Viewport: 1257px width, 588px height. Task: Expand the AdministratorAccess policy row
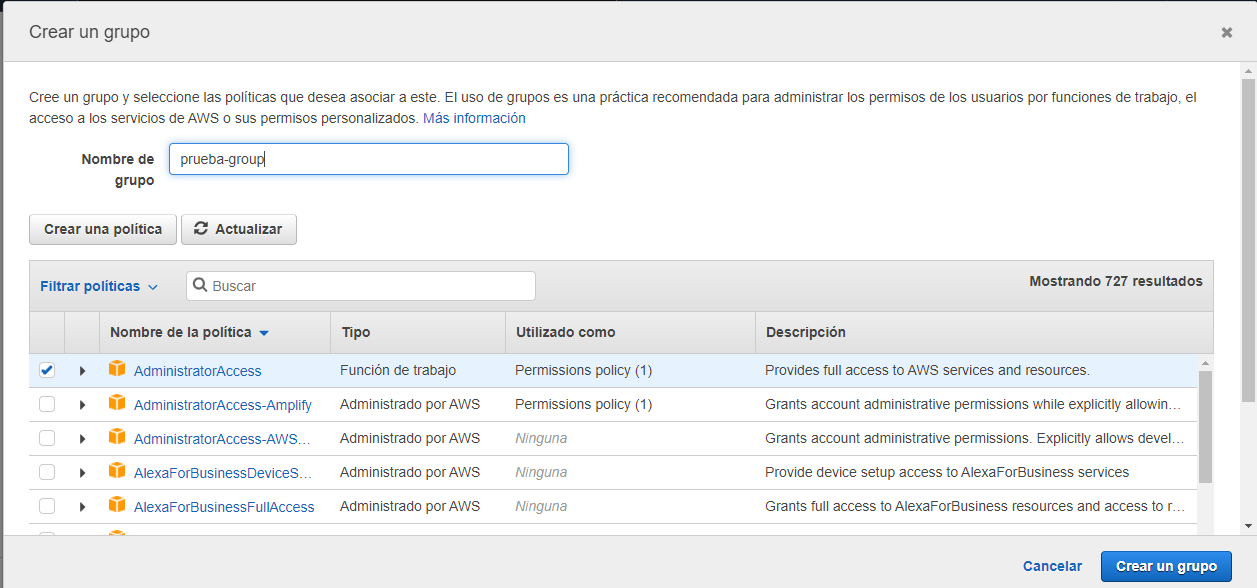(81, 370)
